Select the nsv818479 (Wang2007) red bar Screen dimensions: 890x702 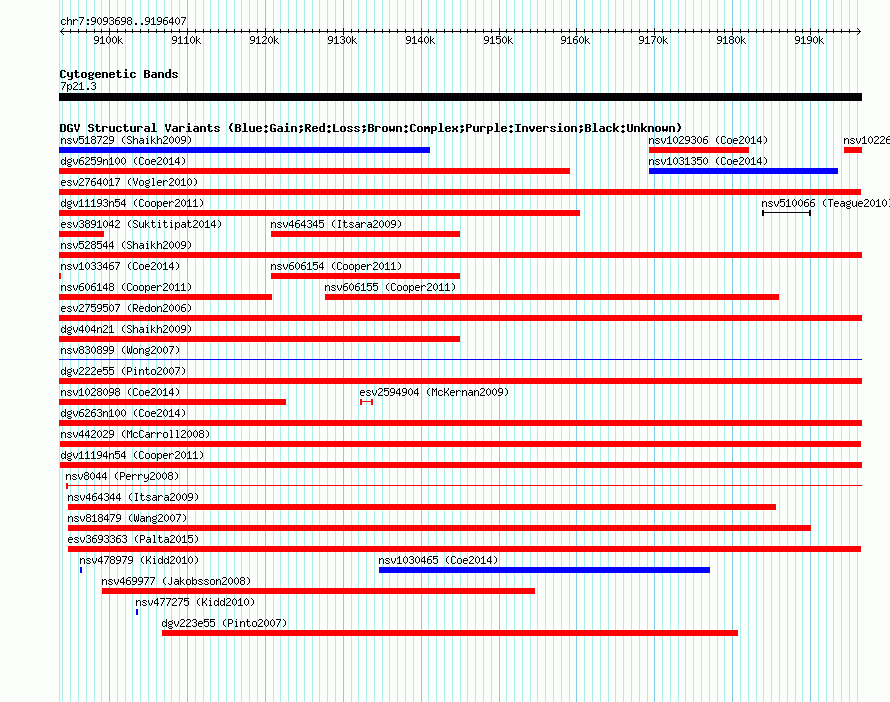(439, 528)
